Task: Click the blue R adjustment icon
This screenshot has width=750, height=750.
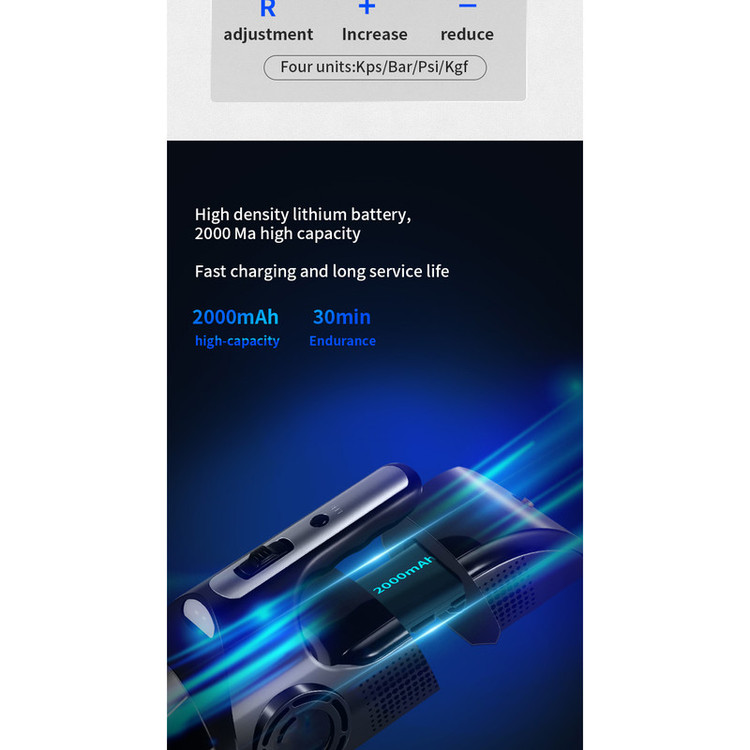Action: pos(267,8)
